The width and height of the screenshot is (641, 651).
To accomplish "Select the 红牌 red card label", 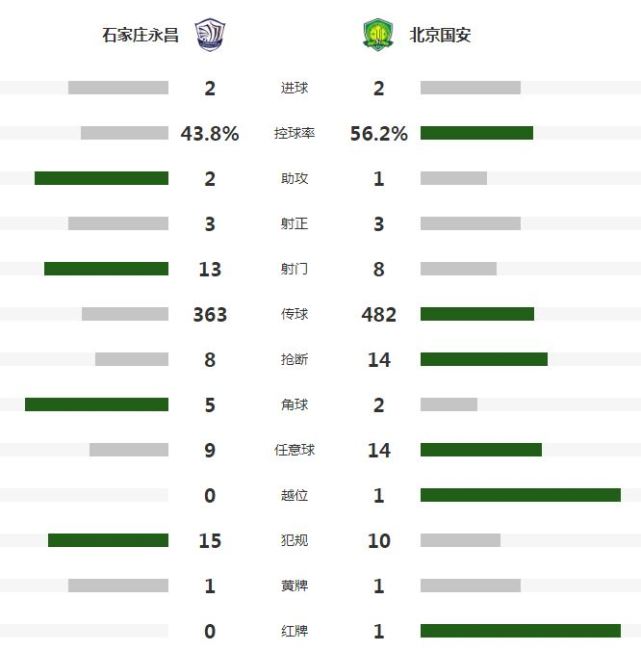I will pos(294,631).
